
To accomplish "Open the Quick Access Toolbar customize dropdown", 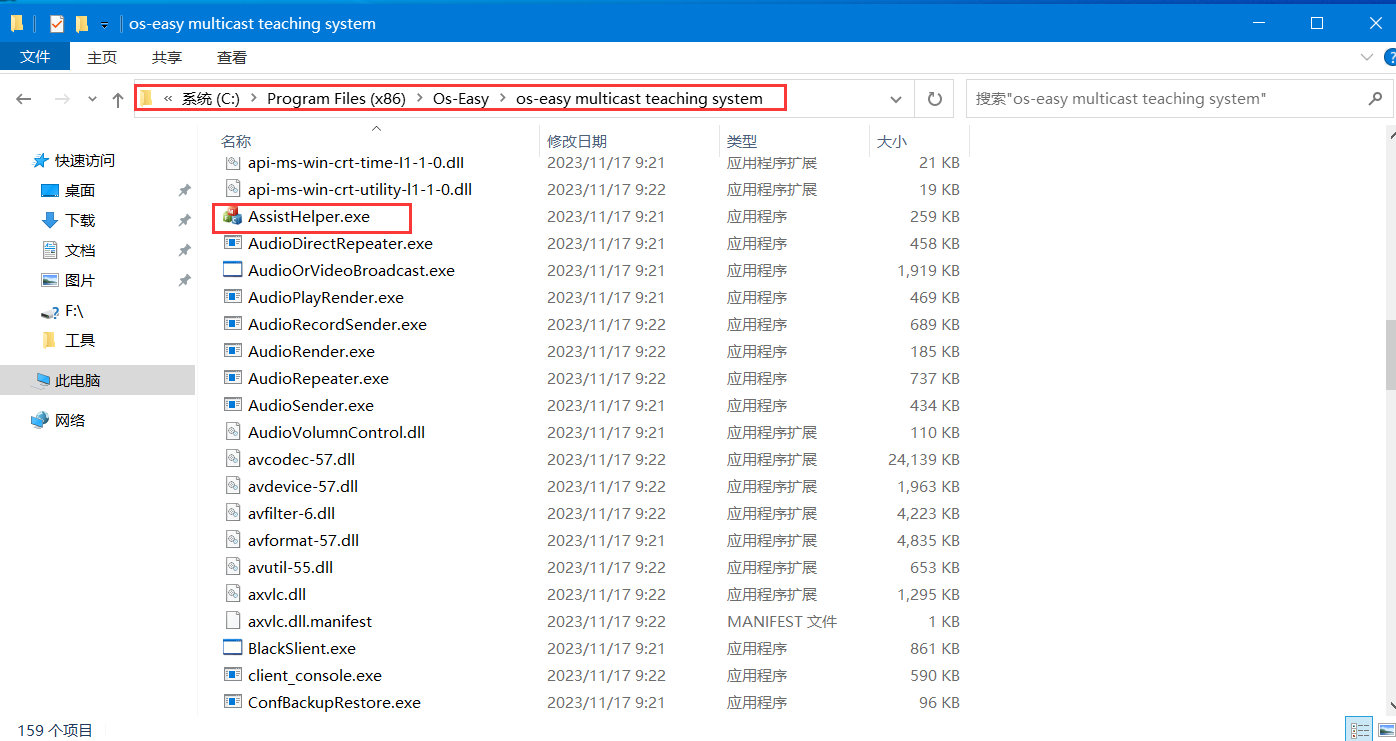I will pos(104,24).
